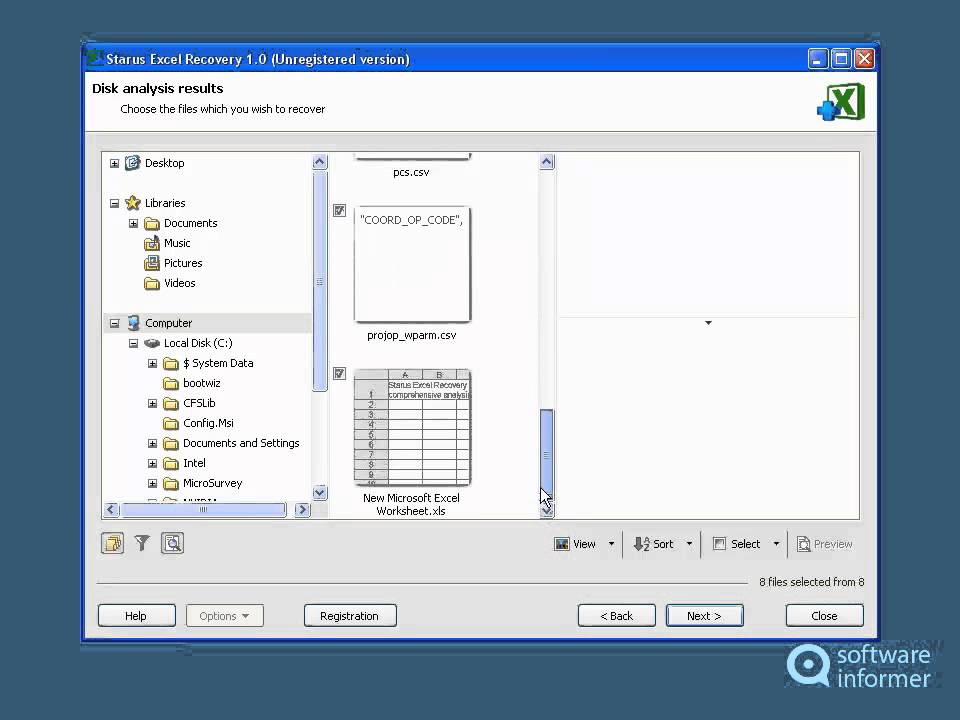Viewport: 960px width, 720px height.
Task: Open the Select dropdown arrow
Action: (x=776, y=544)
